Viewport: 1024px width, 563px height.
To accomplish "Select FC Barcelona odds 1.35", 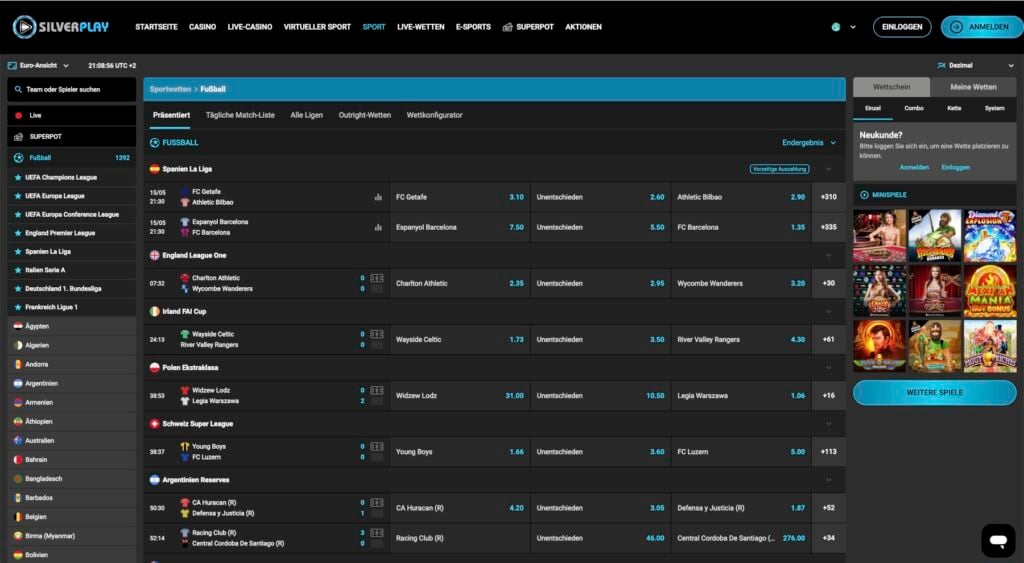I will coord(741,227).
